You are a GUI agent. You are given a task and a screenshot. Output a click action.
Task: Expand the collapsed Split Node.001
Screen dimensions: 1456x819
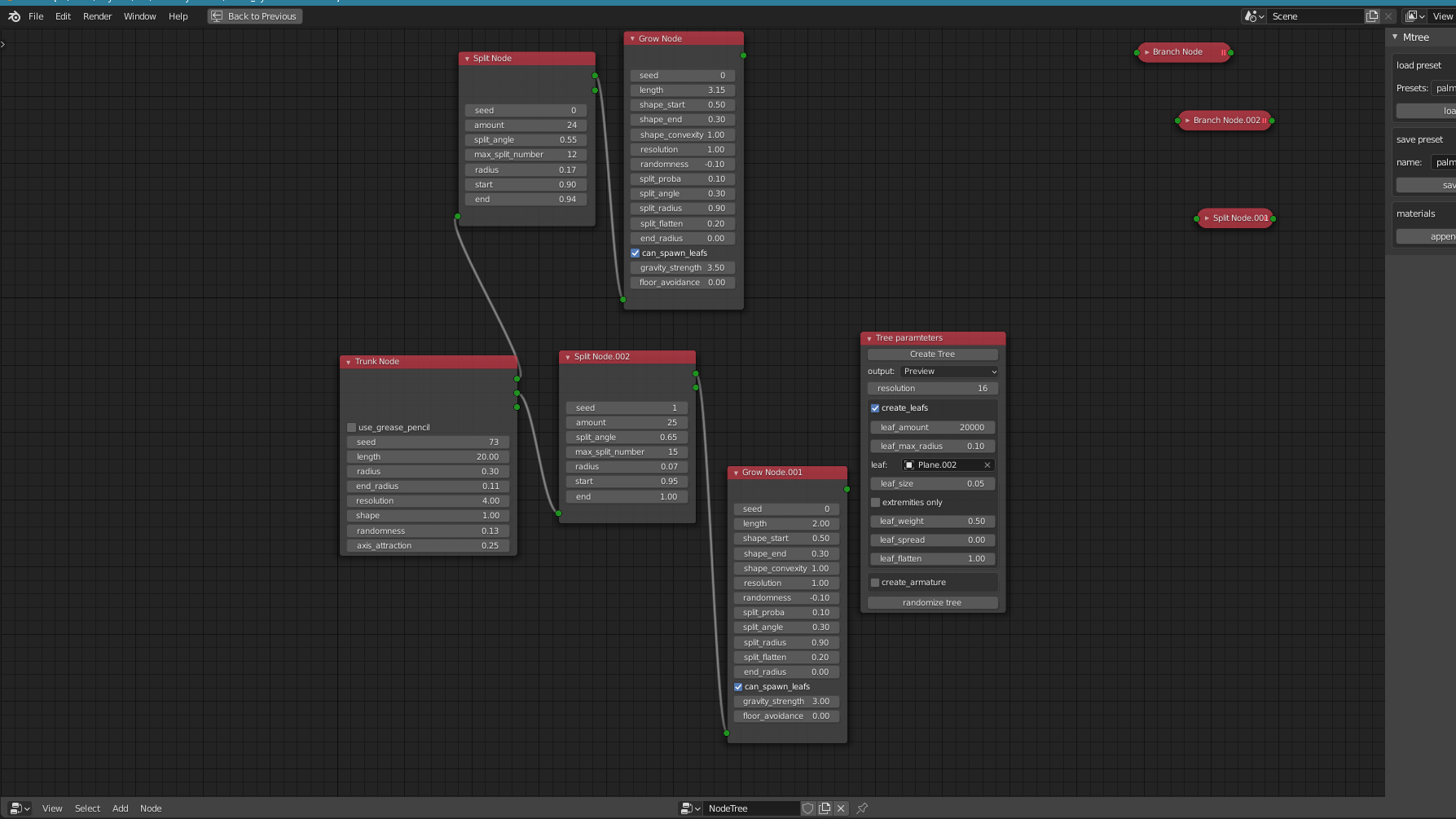pos(1205,218)
